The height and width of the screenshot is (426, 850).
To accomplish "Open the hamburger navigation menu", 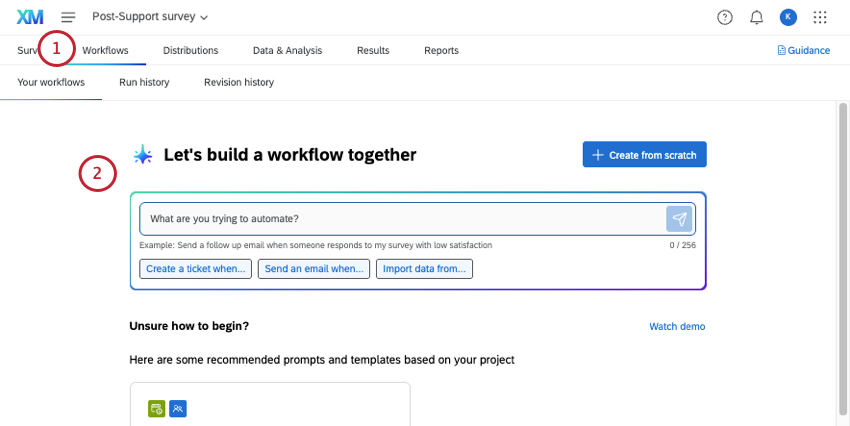I will click(x=68, y=17).
